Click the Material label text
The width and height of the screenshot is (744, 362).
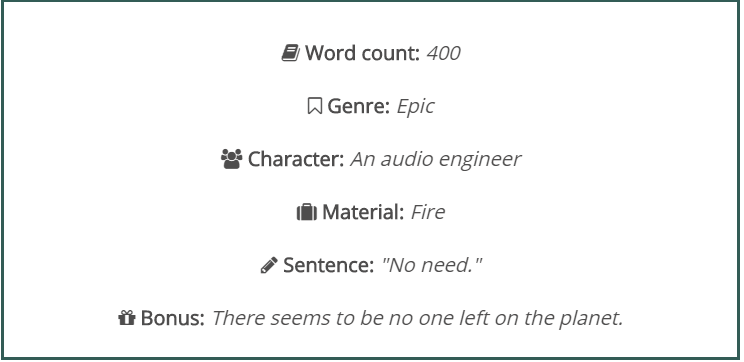coord(363,212)
